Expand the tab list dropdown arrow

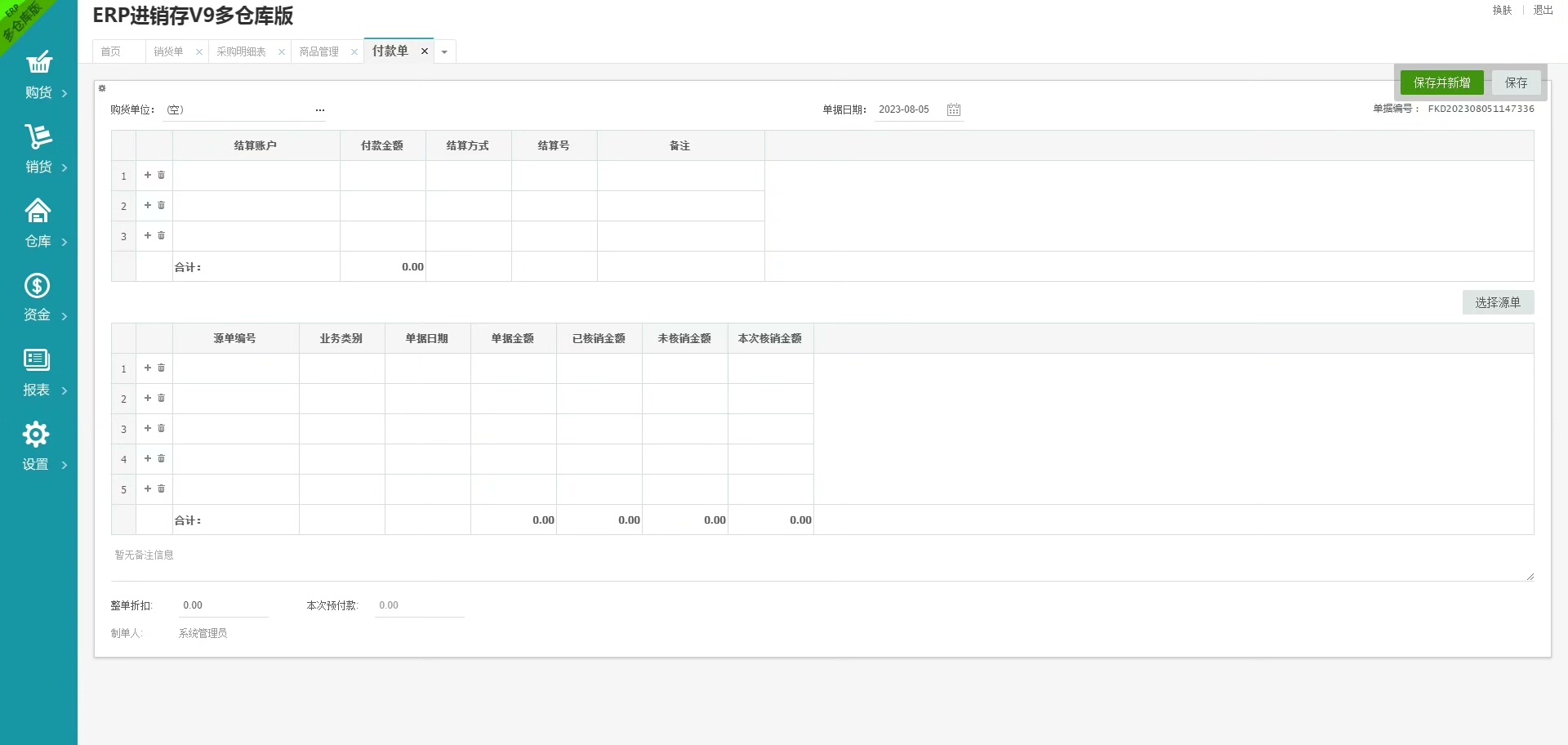pyautogui.click(x=444, y=52)
